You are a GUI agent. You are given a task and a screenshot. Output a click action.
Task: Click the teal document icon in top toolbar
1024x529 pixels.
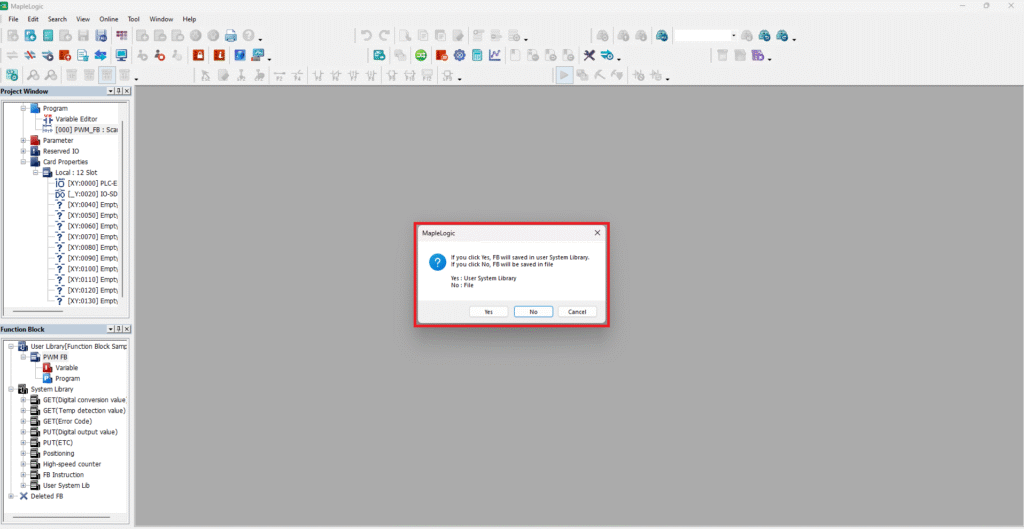click(x=48, y=36)
